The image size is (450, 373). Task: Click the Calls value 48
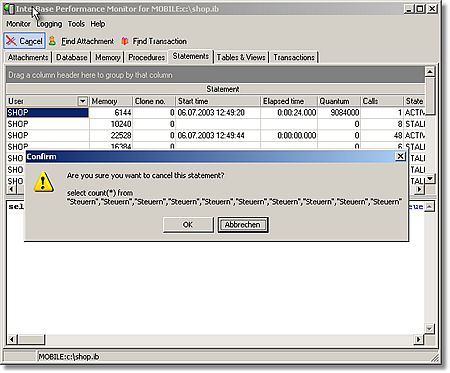398,135
